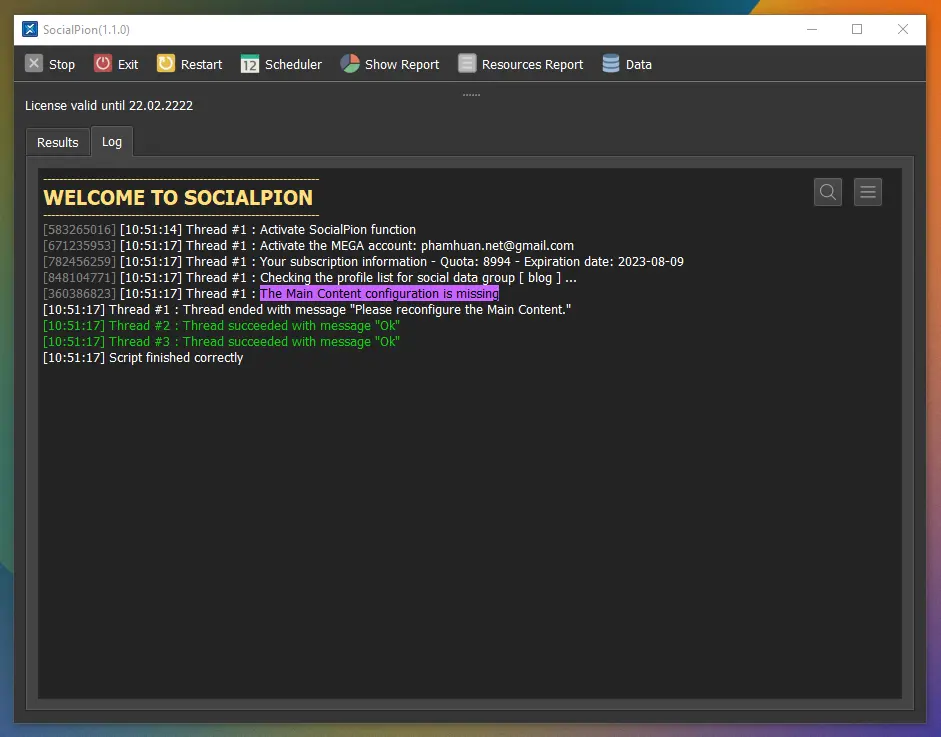The height and width of the screenshot is (737, 941).
Task: Click the Scheduler button label
Action: tap(293, 64)
